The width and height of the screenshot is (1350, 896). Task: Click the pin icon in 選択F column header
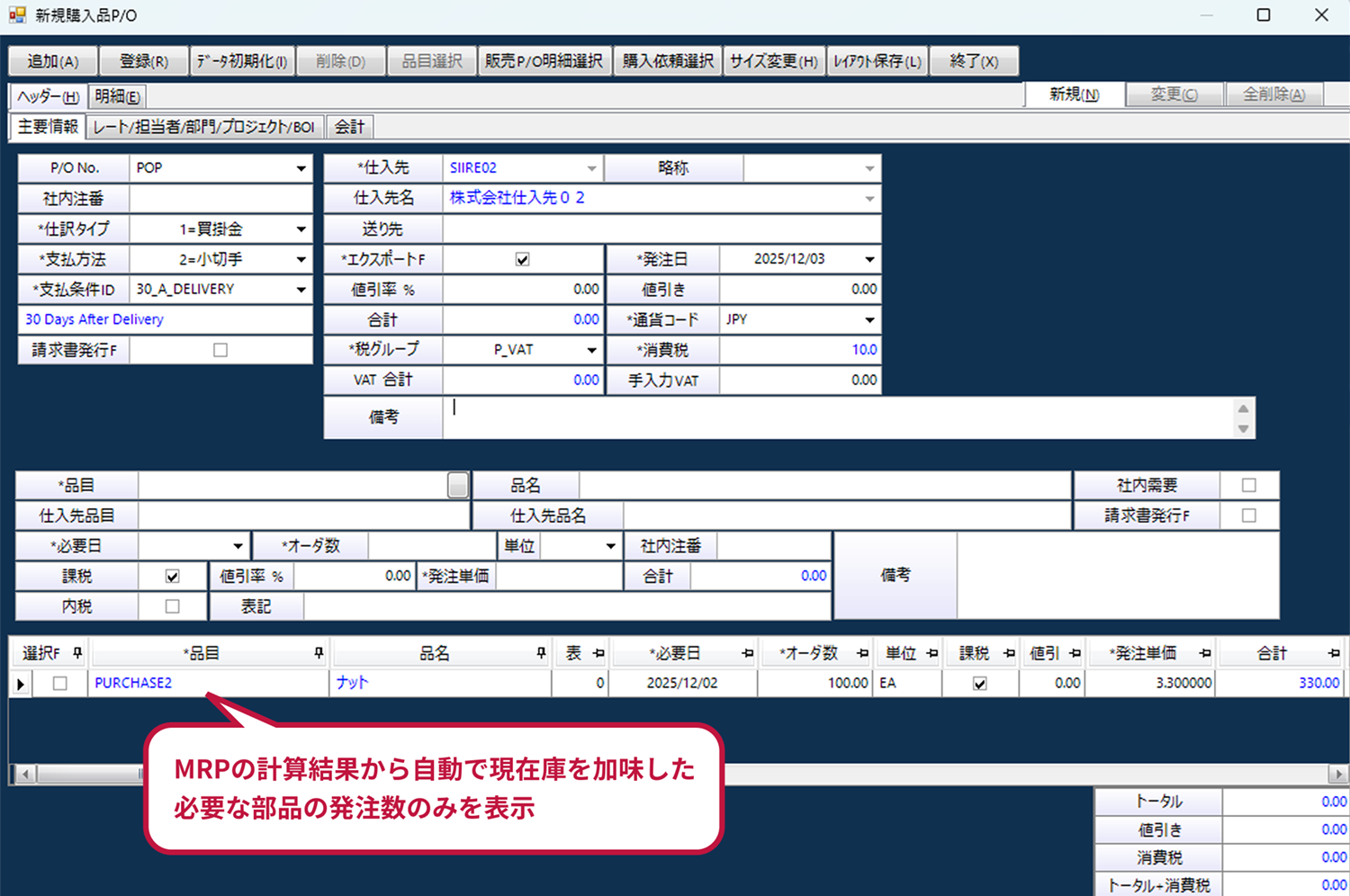tap(77, 654)
